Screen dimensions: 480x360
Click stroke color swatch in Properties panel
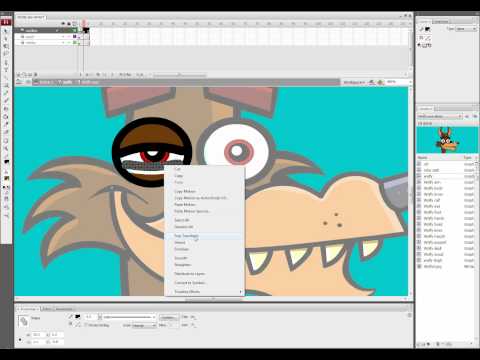[77, 317]
